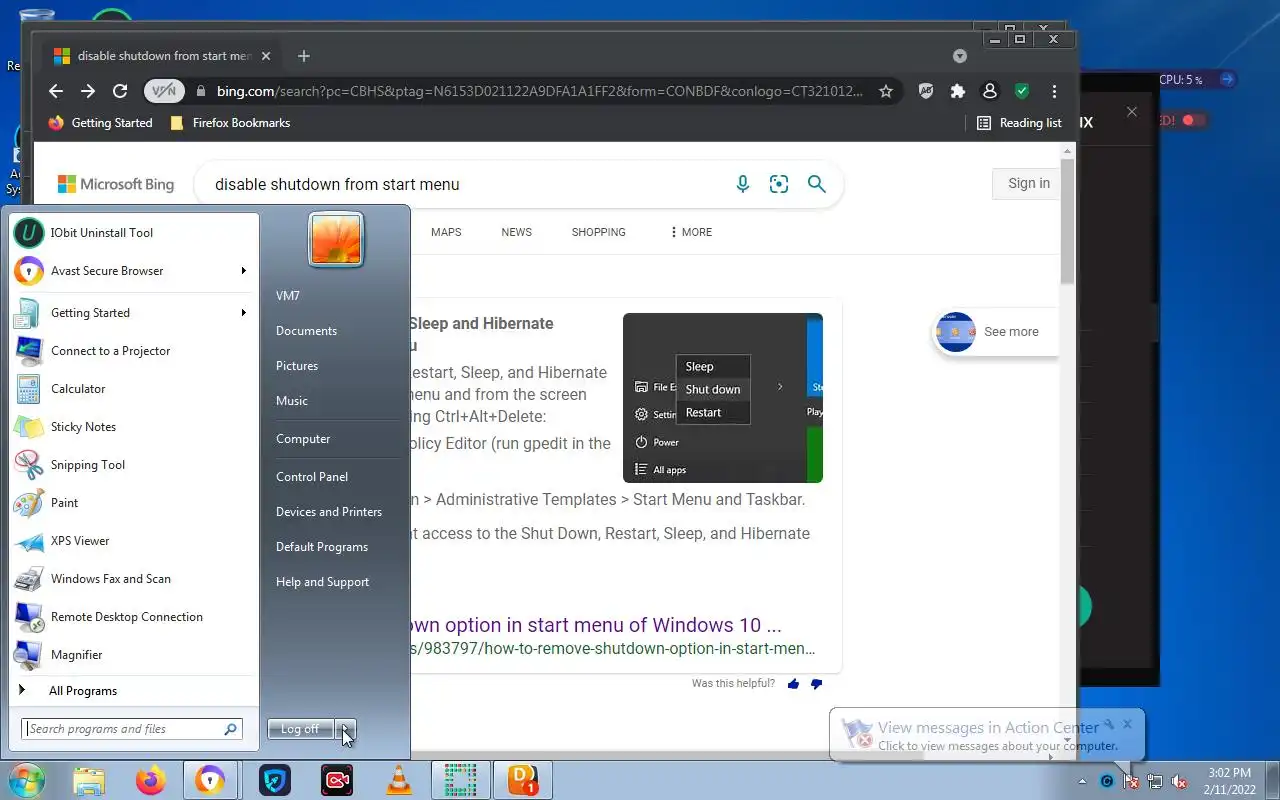Image resolution: width=1280 pixels, height=800 pixels.
Task: Open Pictures from Start menu
Action: [x=297, y=366]
